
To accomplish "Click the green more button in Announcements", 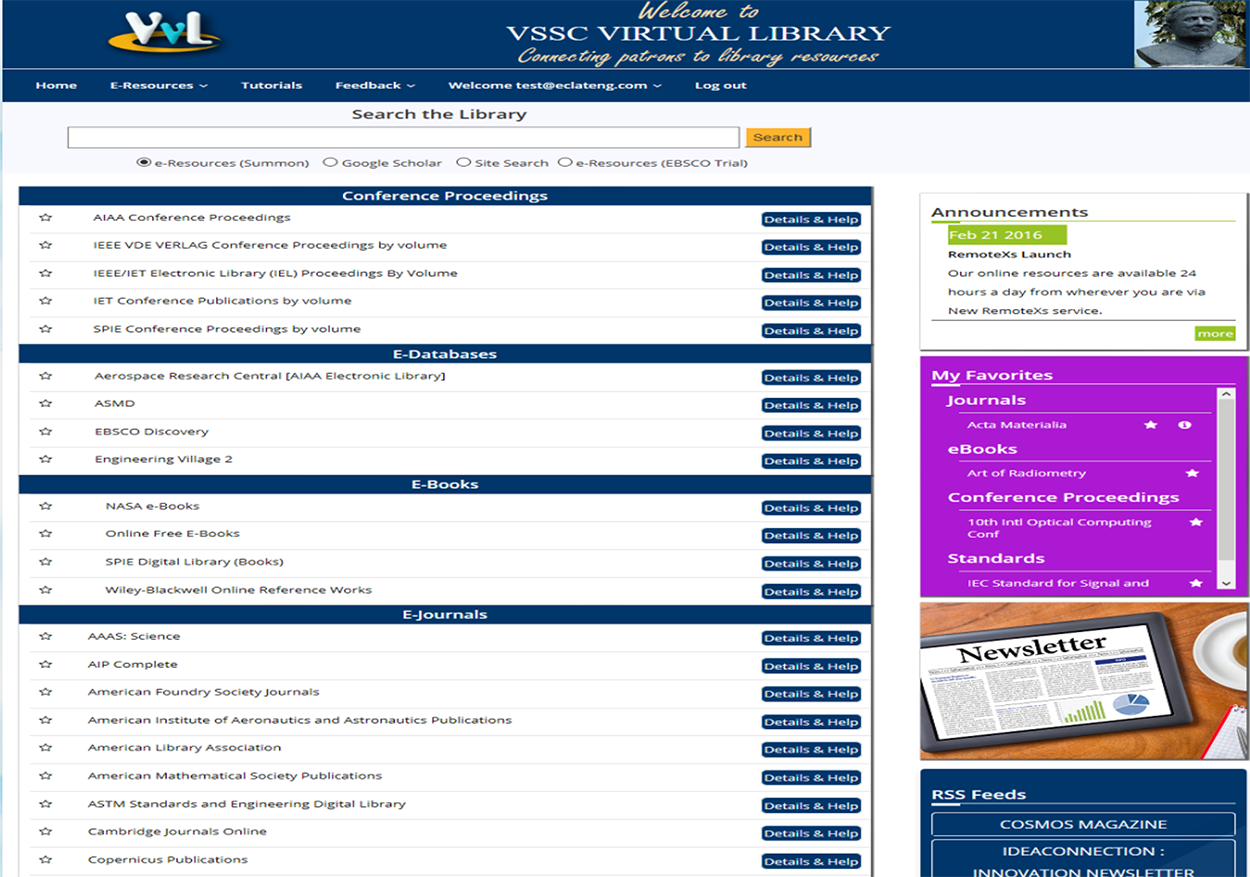I will [1214, 334].
